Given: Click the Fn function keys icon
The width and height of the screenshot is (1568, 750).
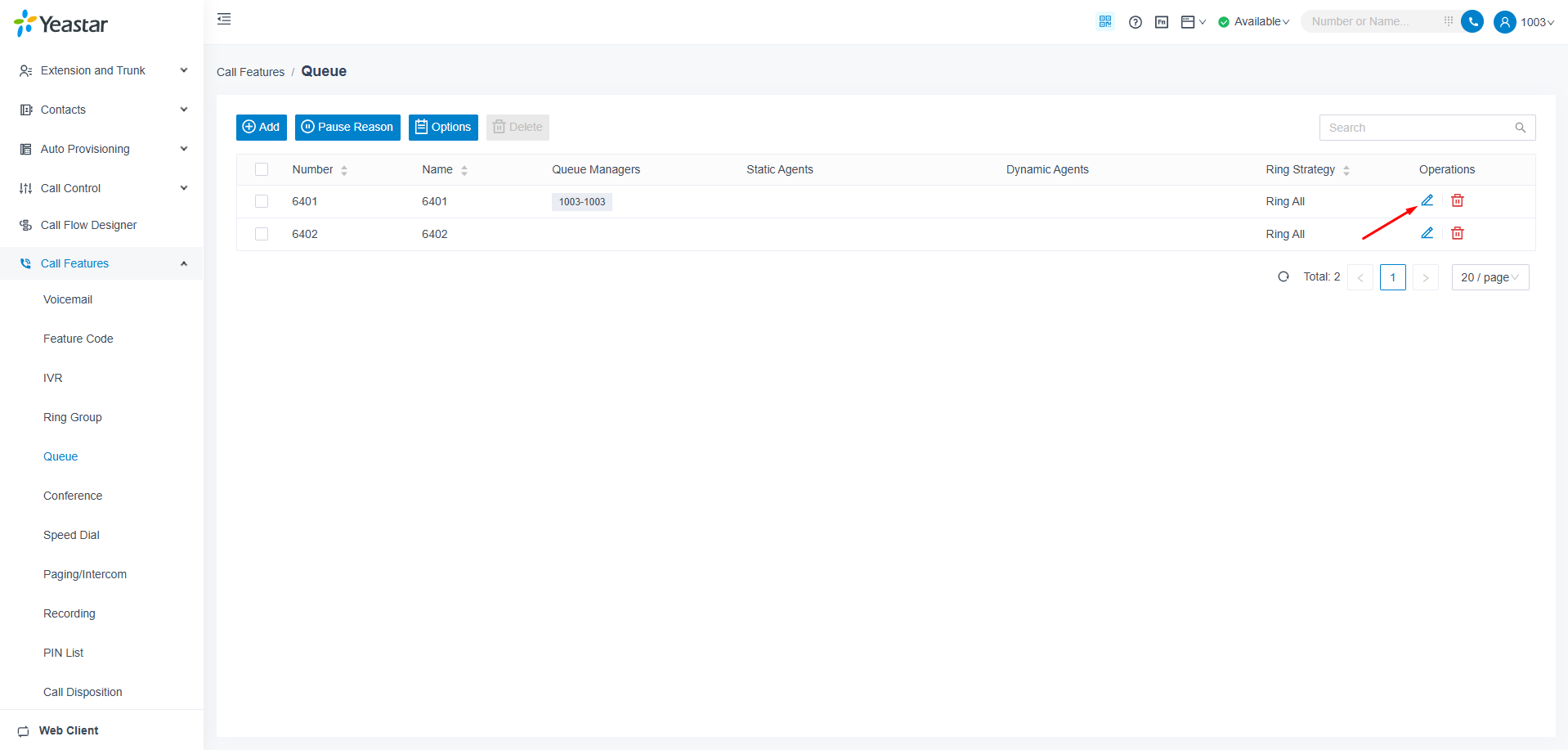Looking at the screenshot, I should (1162, 22).
